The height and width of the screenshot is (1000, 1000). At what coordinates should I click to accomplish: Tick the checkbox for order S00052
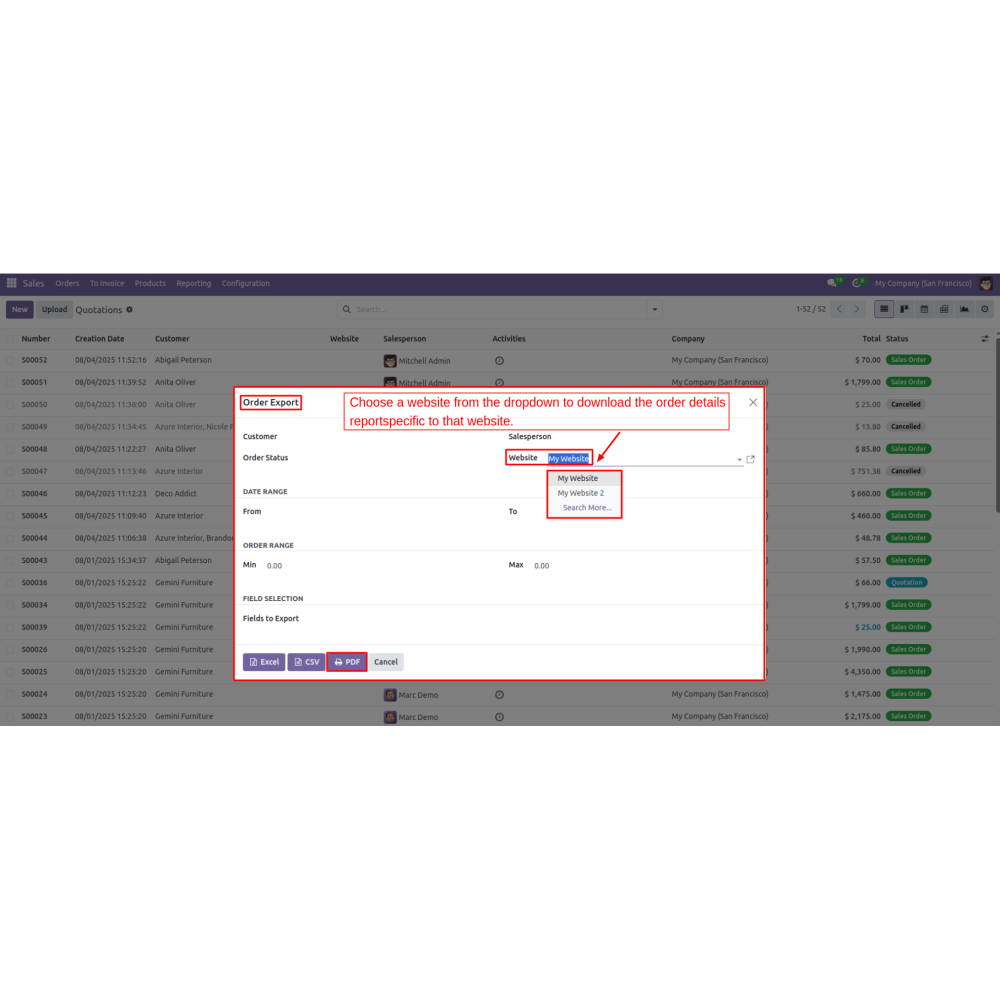pos(11,360)
